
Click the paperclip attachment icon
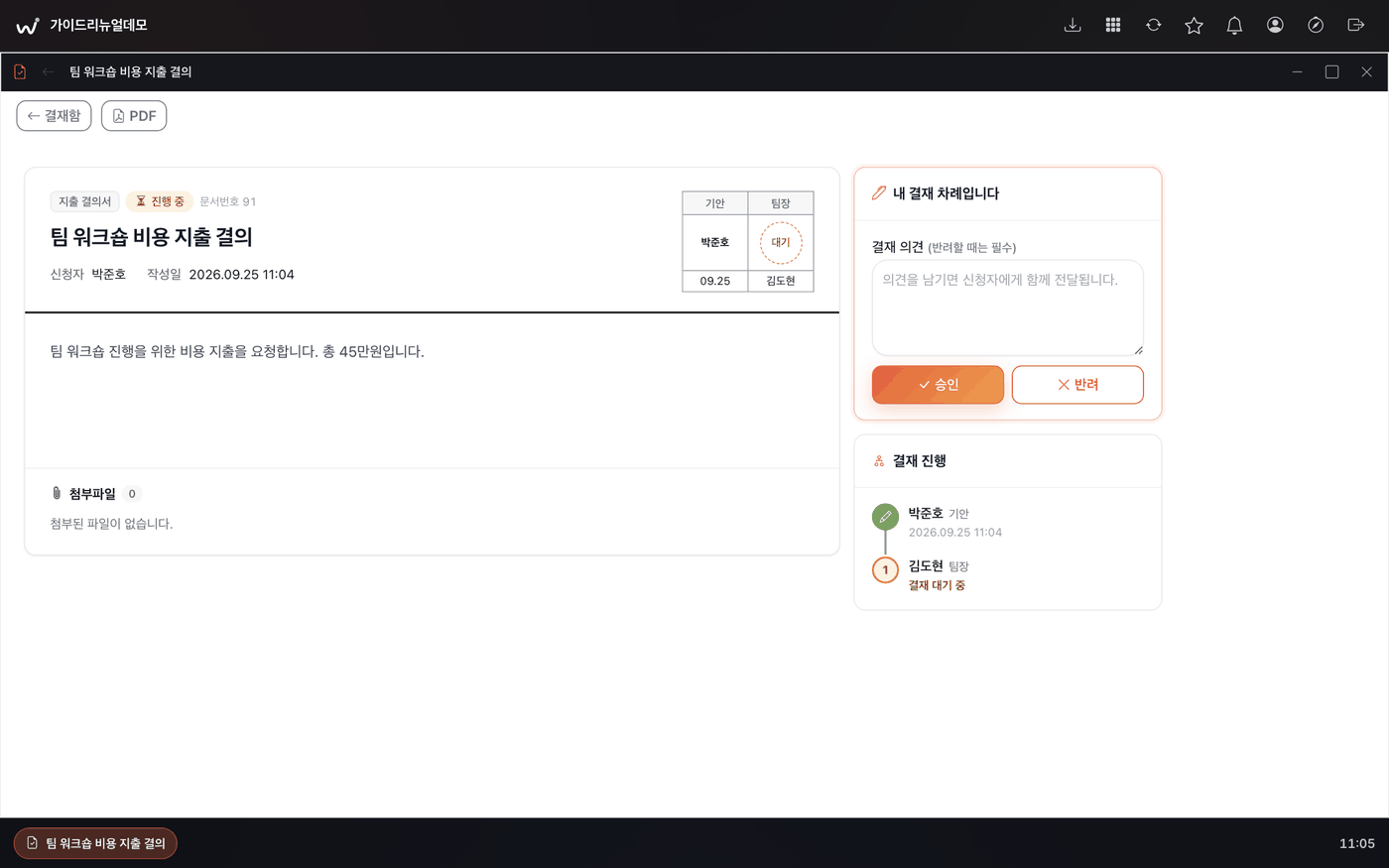57,493
